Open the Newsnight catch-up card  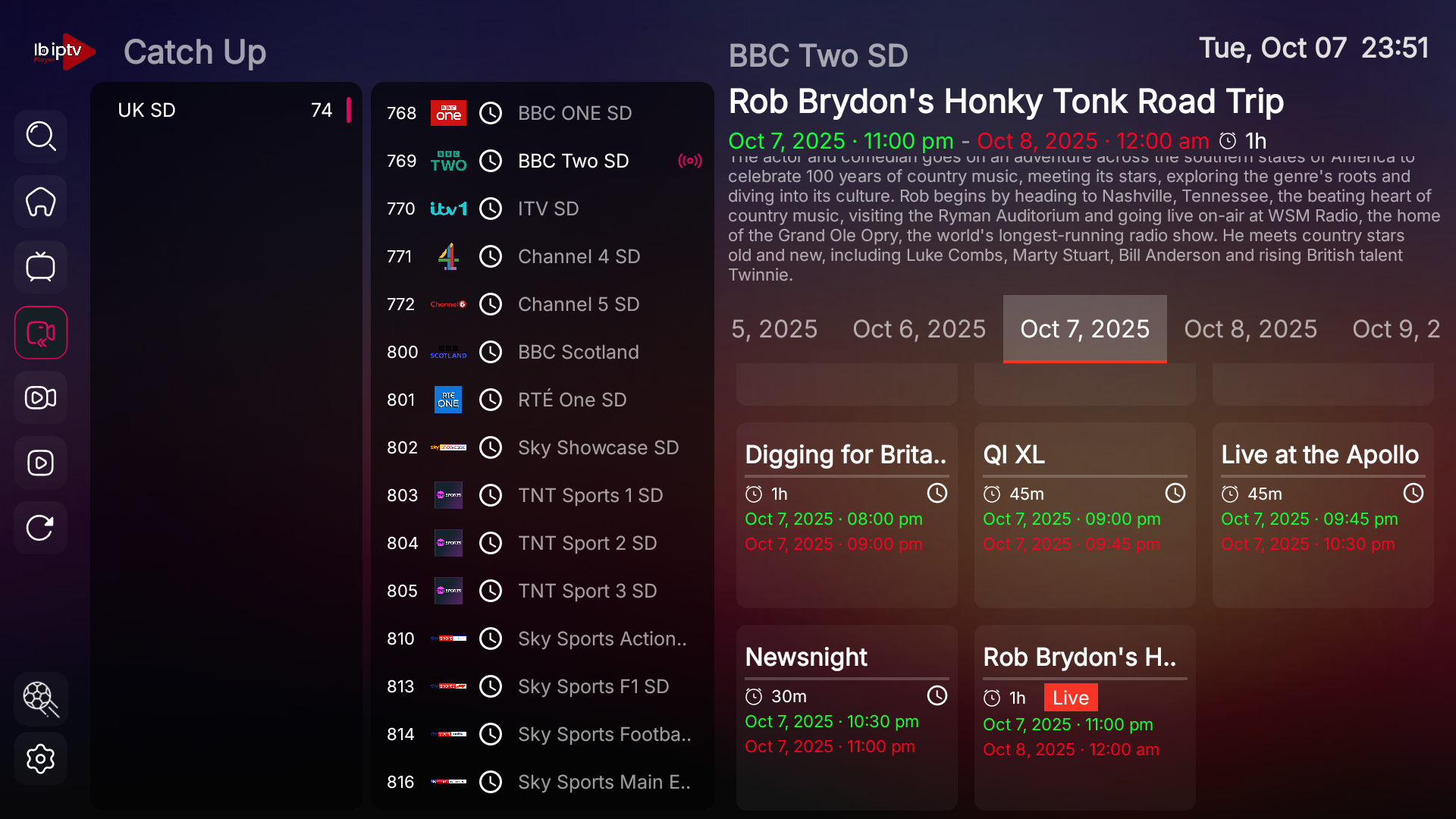click(x=846, y=717)
